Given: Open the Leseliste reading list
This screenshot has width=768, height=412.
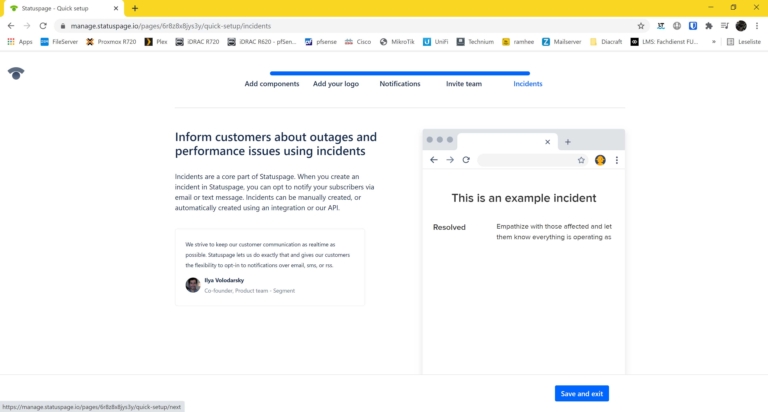Looking at the screenshot, I should [x=743, y=42].
